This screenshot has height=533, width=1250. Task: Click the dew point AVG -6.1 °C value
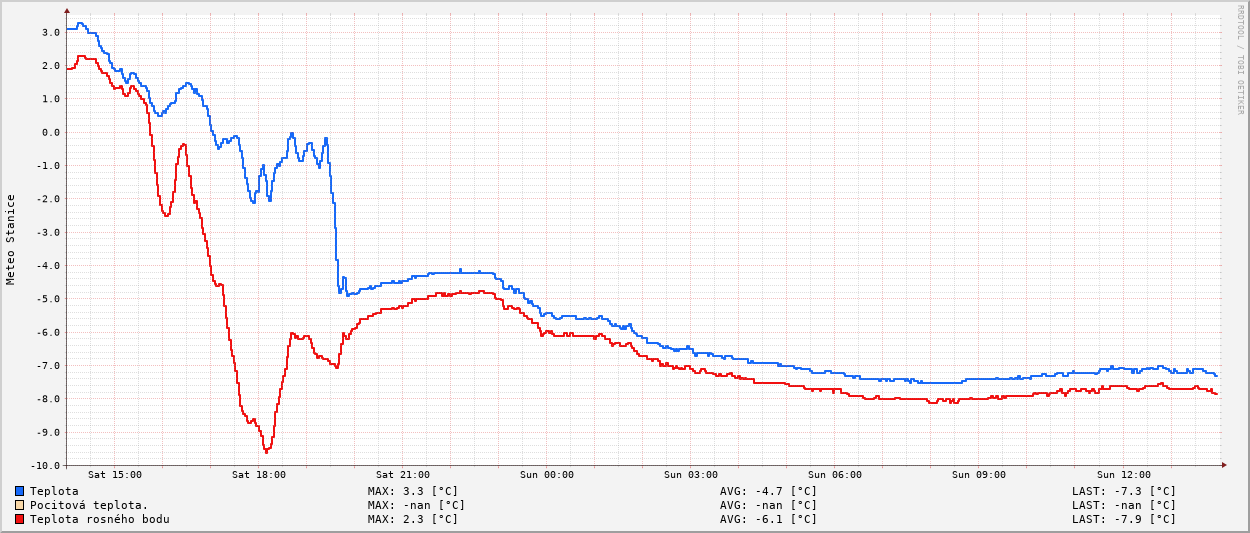click(x=768, y=519)
